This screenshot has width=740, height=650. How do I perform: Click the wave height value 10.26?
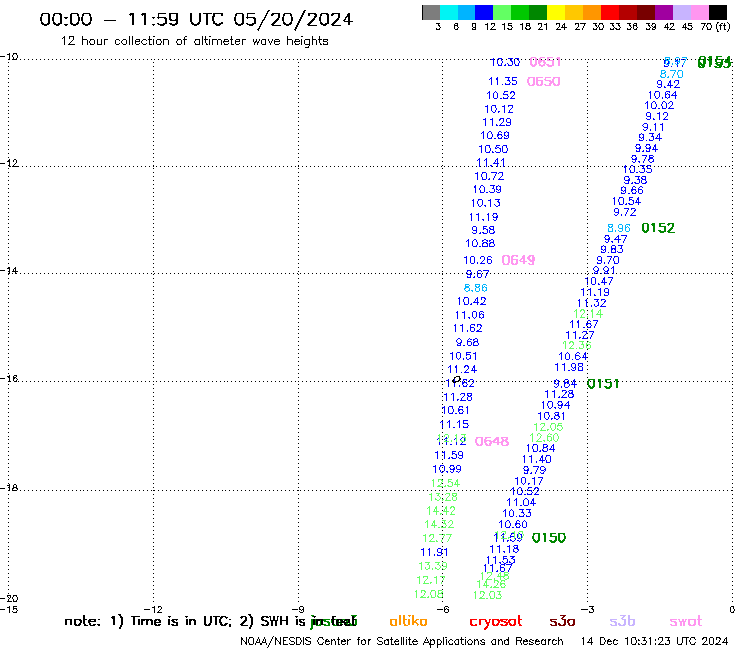(x=478, y=261)
